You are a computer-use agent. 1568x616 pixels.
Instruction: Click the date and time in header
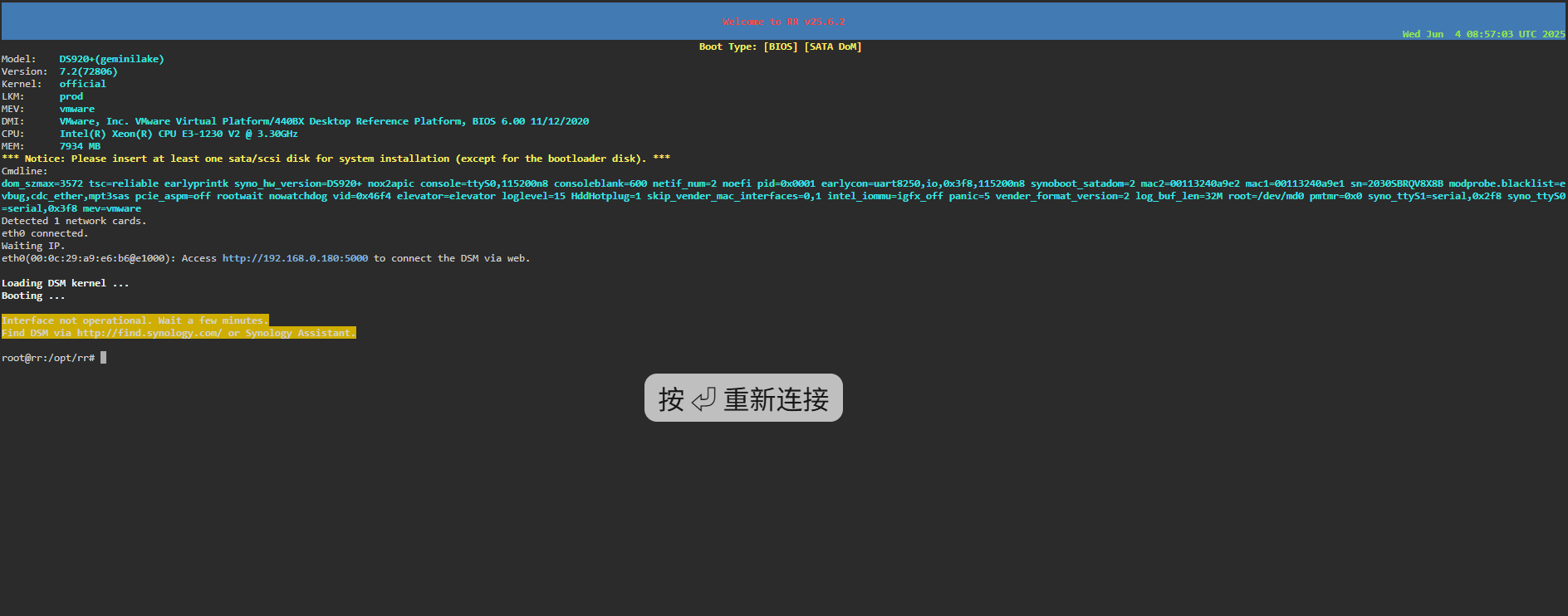pos(1483,34)
